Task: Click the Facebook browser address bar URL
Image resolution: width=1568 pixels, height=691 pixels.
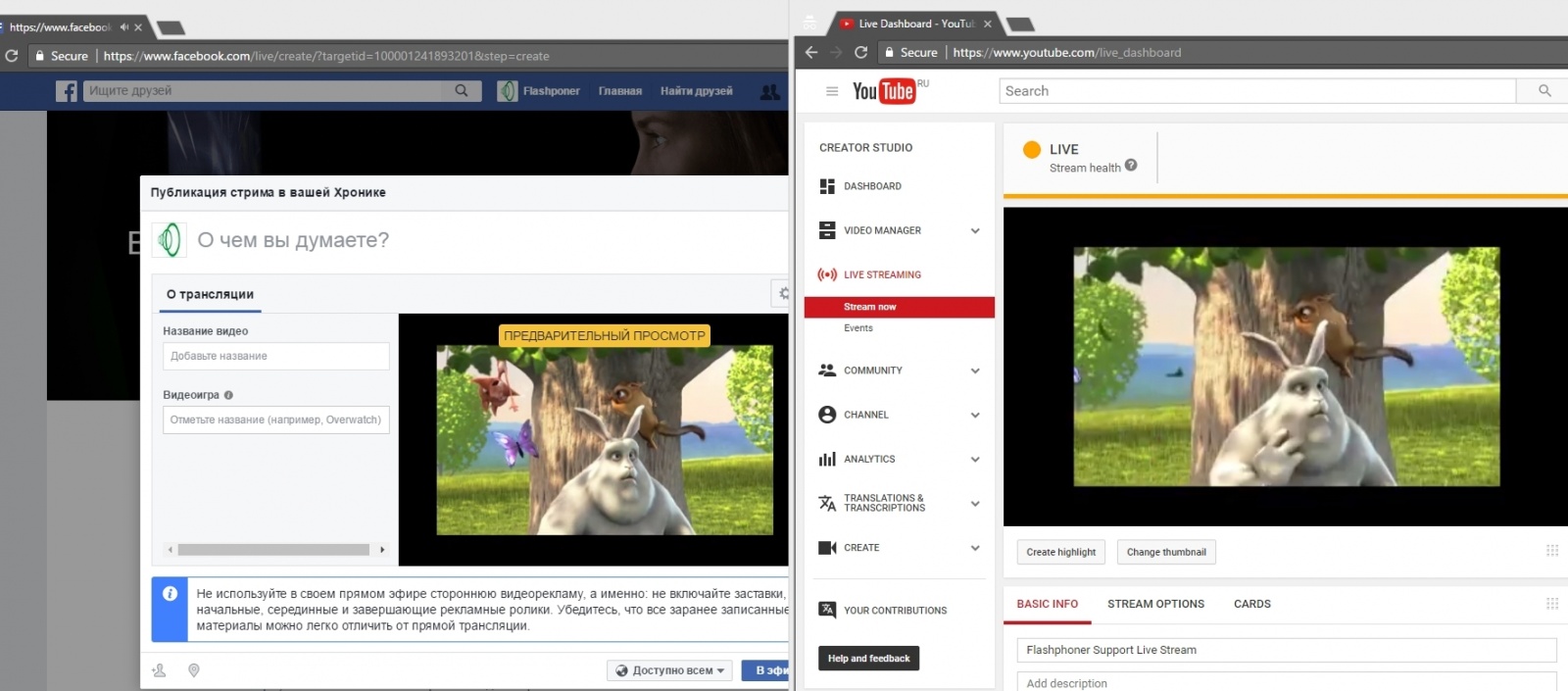Action: 326,56
